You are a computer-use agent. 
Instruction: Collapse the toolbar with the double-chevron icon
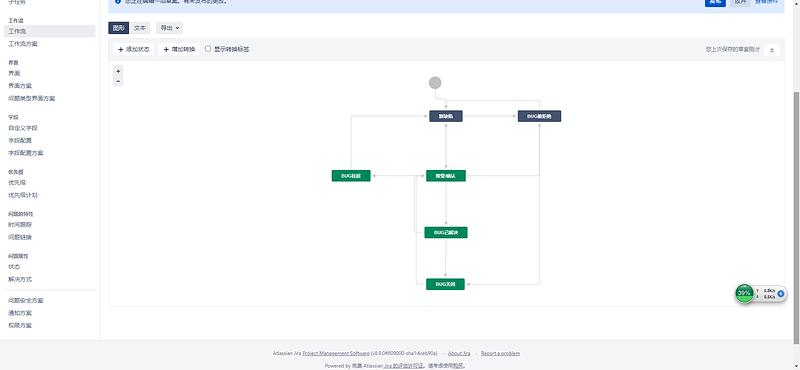coord(772,50)
